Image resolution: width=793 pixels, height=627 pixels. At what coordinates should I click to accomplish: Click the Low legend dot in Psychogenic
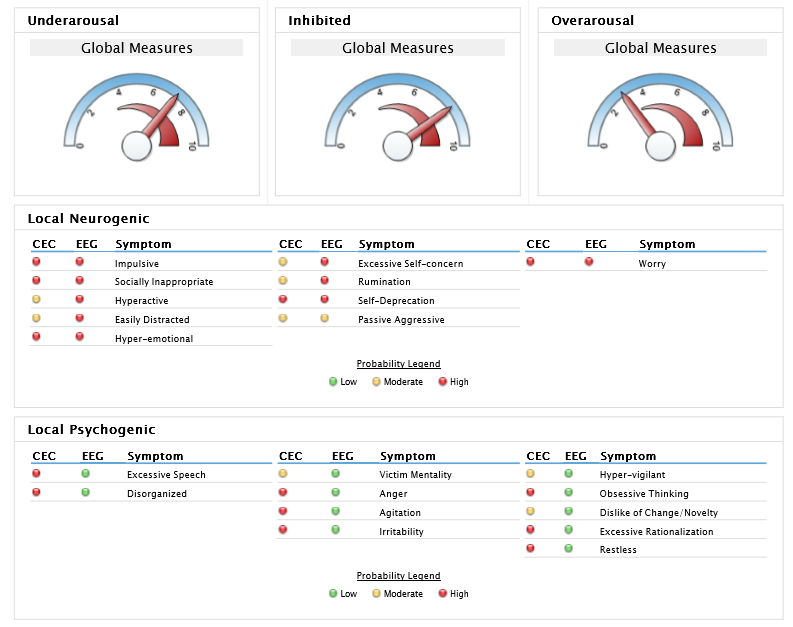[333, 594]
